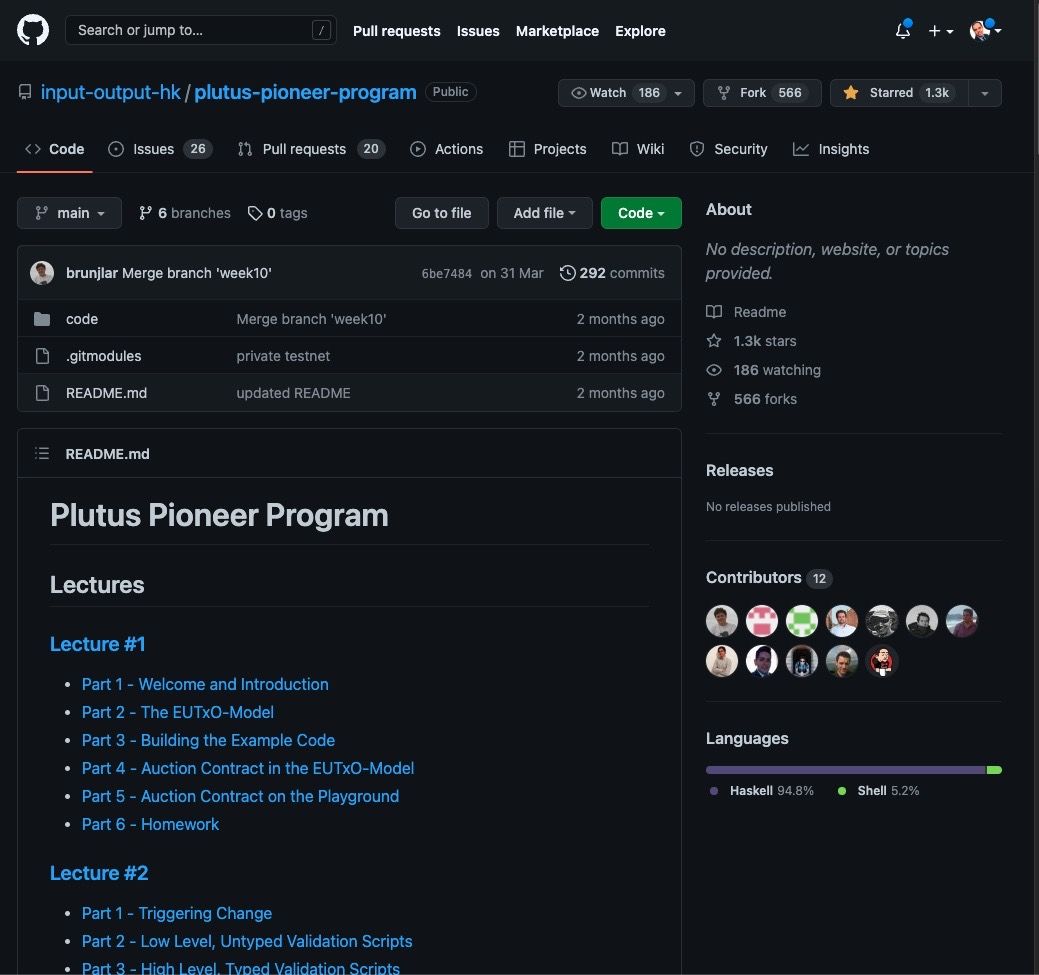The height and width of the screenshot is (975, 1039).
Task: Open the Lecture #1 heading link
Action: tap(97, 644)
